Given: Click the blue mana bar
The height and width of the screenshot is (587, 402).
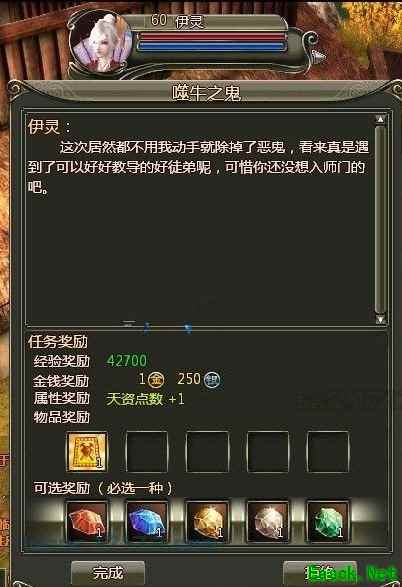Looking at the screenshot, I should (x=211, y=47).
